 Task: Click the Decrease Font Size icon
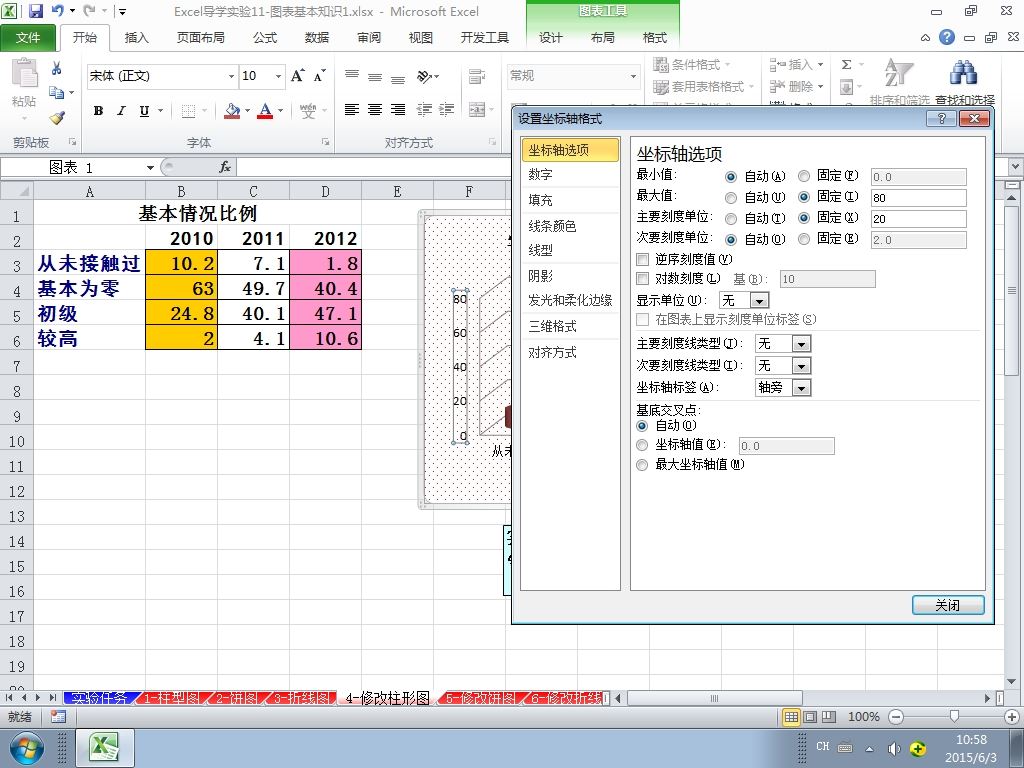(x=319, y=76)
